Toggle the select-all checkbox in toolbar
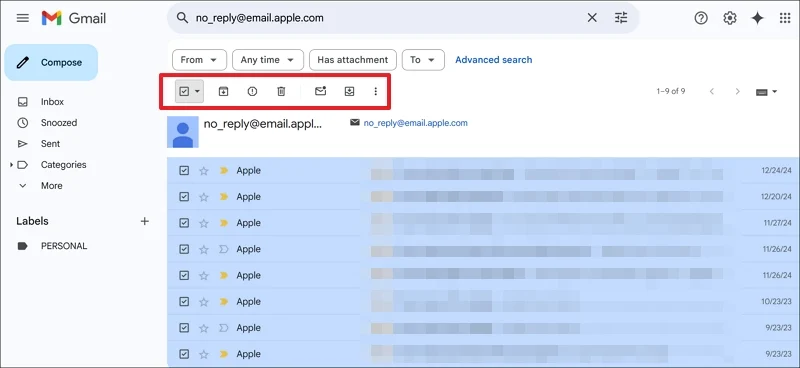The width and height of the screenshot is (800, 368). [x=184, y=91]
